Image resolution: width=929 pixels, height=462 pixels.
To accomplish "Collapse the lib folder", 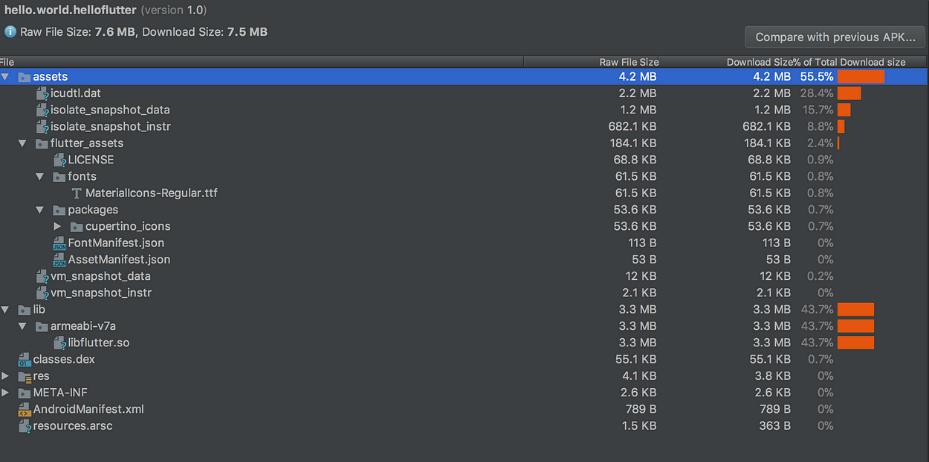I will (x=5, y=309).
